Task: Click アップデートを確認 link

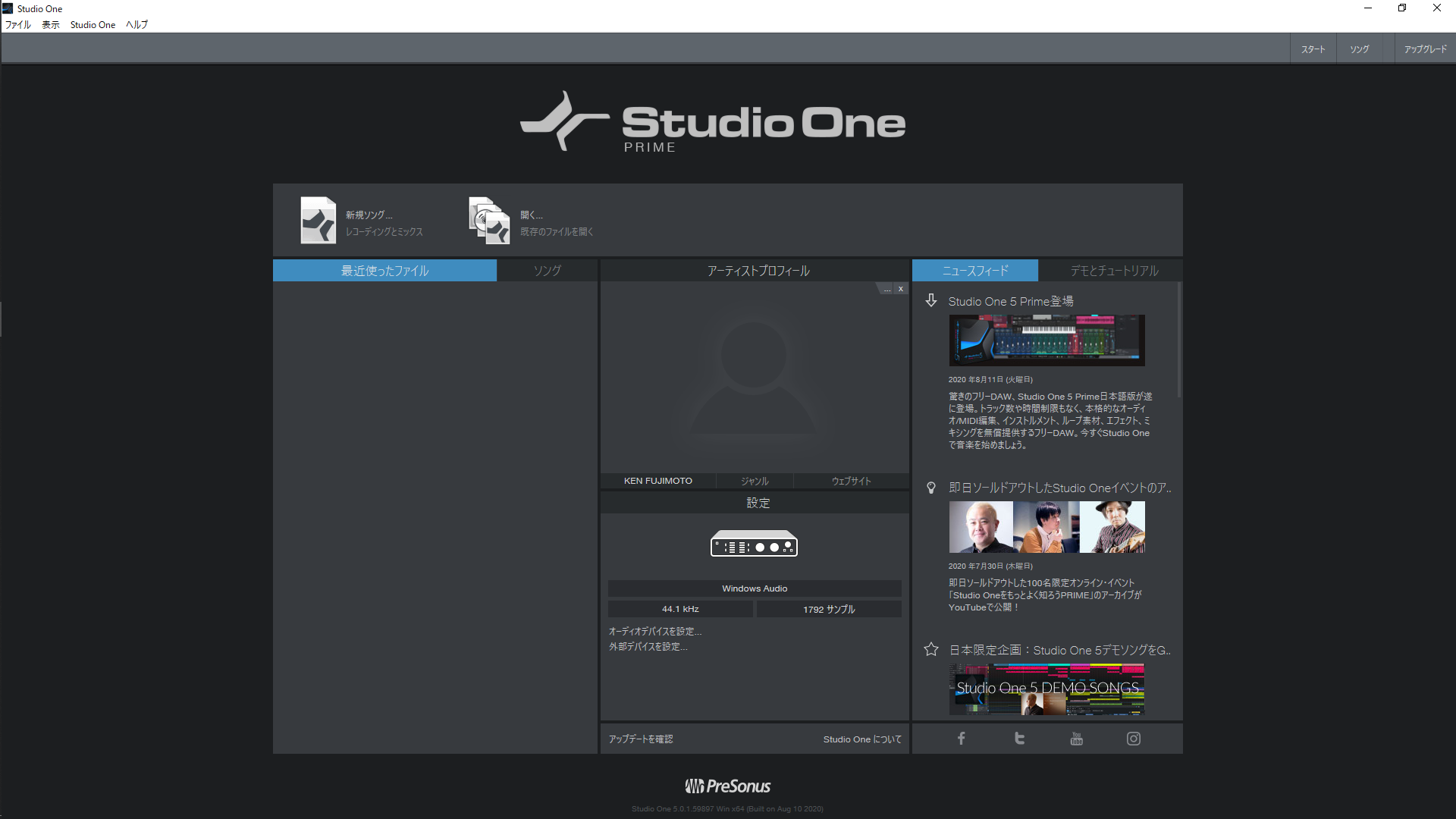Action: click(x=641, y=739)
